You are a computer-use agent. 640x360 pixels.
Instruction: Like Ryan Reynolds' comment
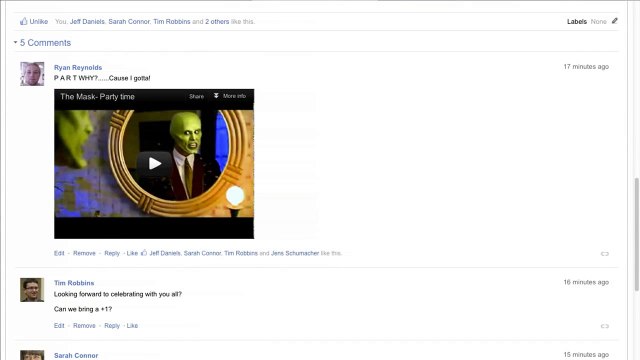[132, 253]
